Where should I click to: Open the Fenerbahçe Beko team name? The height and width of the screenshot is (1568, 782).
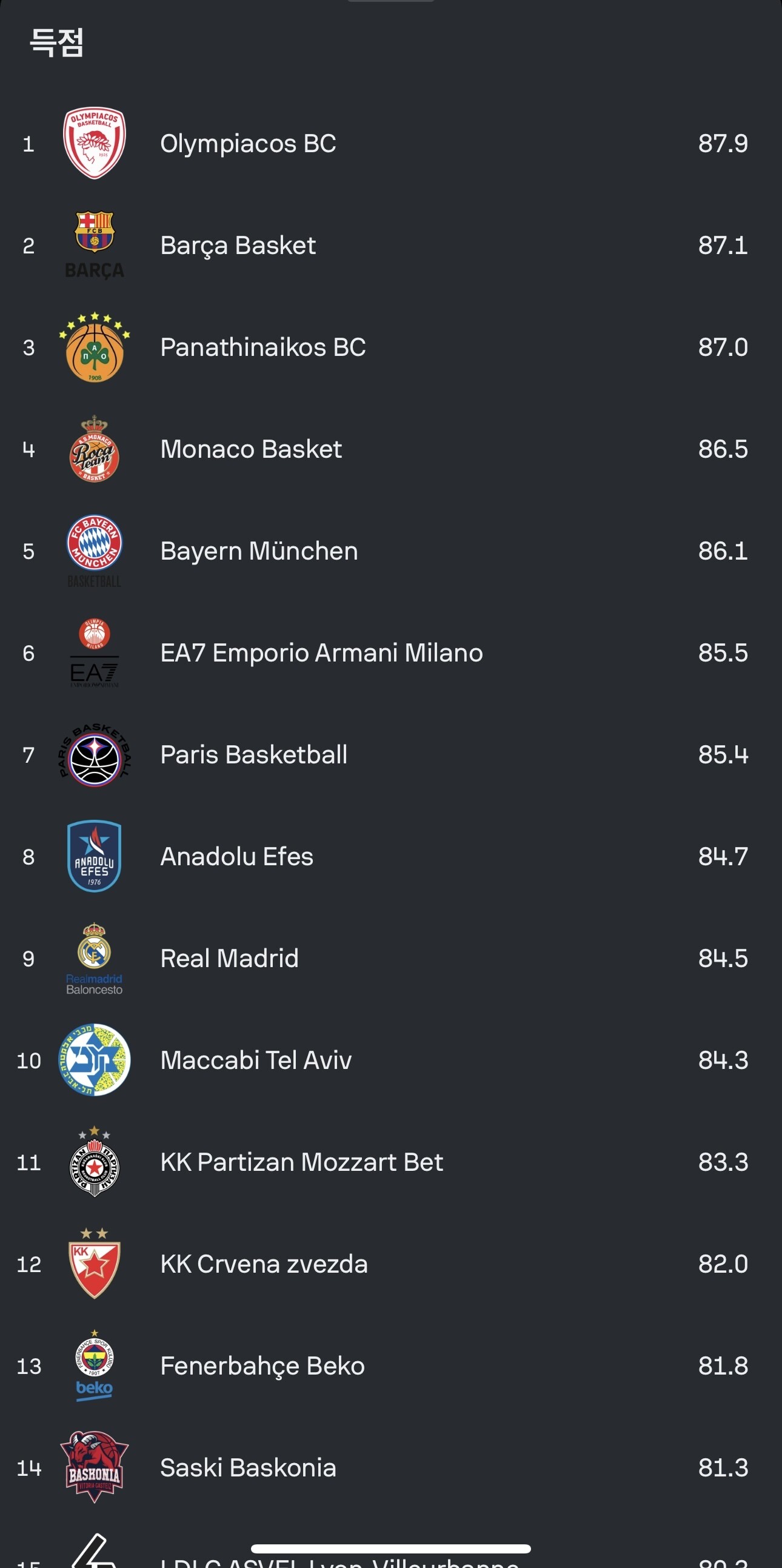pyautogui.click(x=262, y=1366)
